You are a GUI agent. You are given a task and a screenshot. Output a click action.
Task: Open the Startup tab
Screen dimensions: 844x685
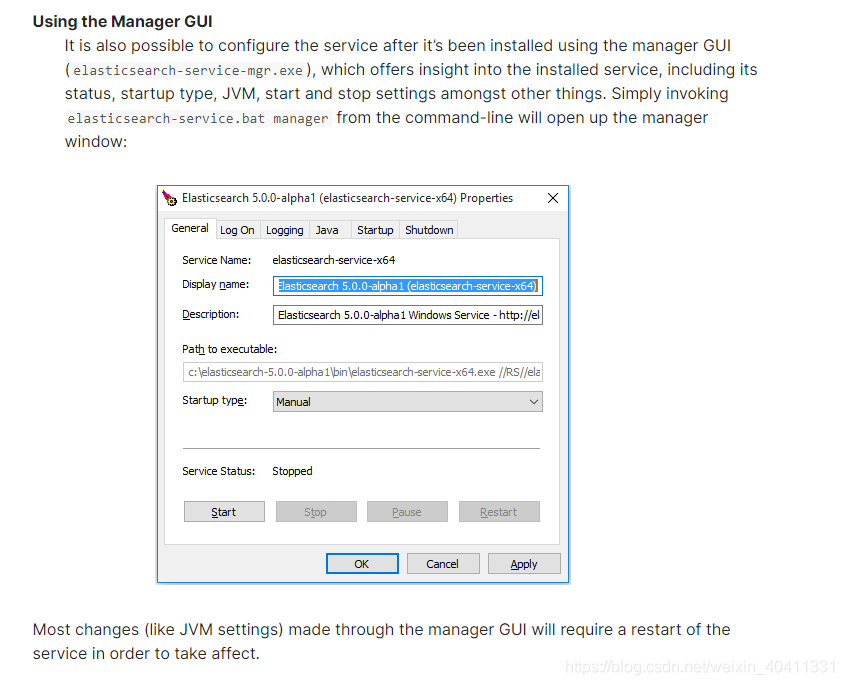375,229
